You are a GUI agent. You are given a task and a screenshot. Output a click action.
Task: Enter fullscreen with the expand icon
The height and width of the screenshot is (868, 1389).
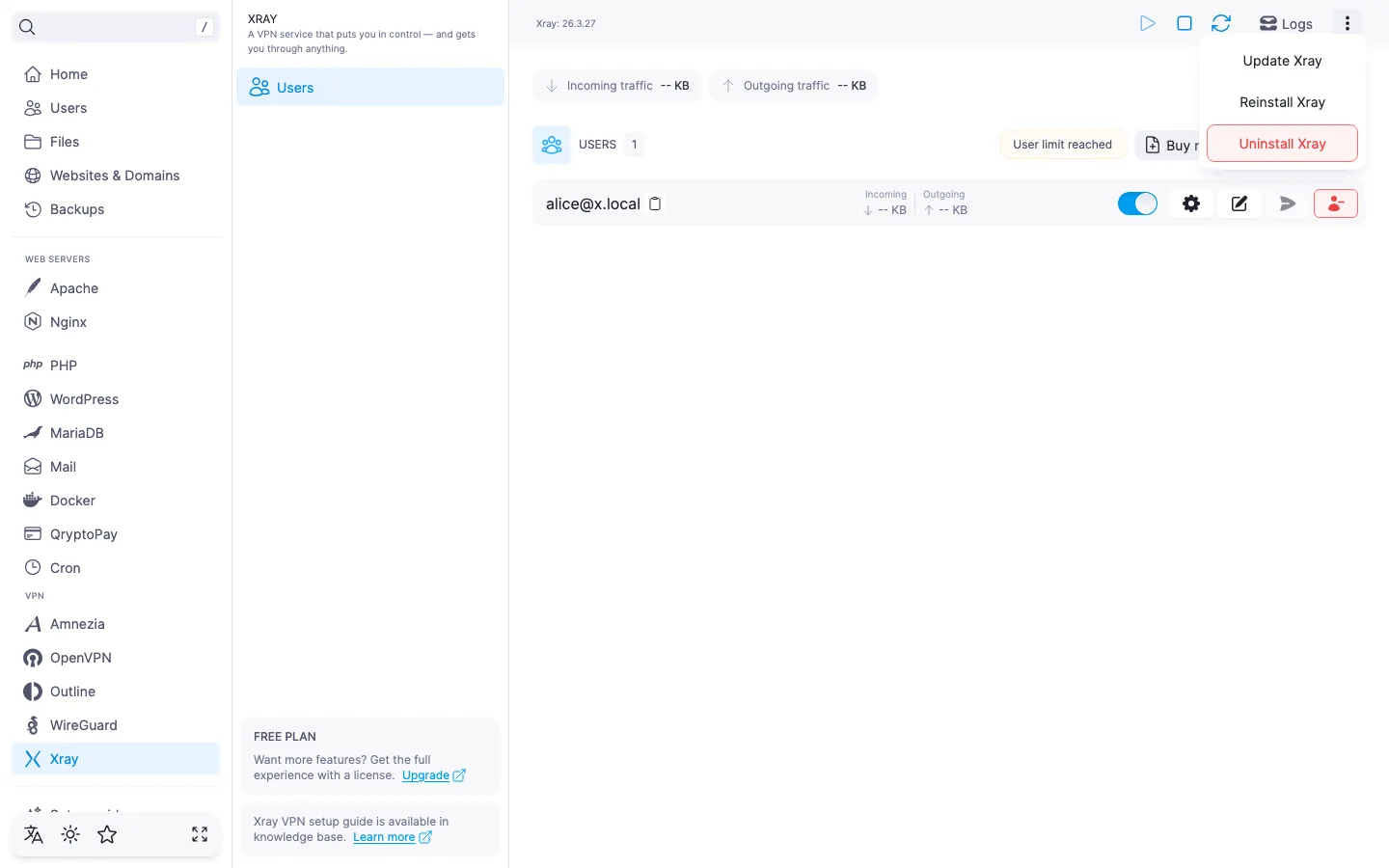(200, 834)
